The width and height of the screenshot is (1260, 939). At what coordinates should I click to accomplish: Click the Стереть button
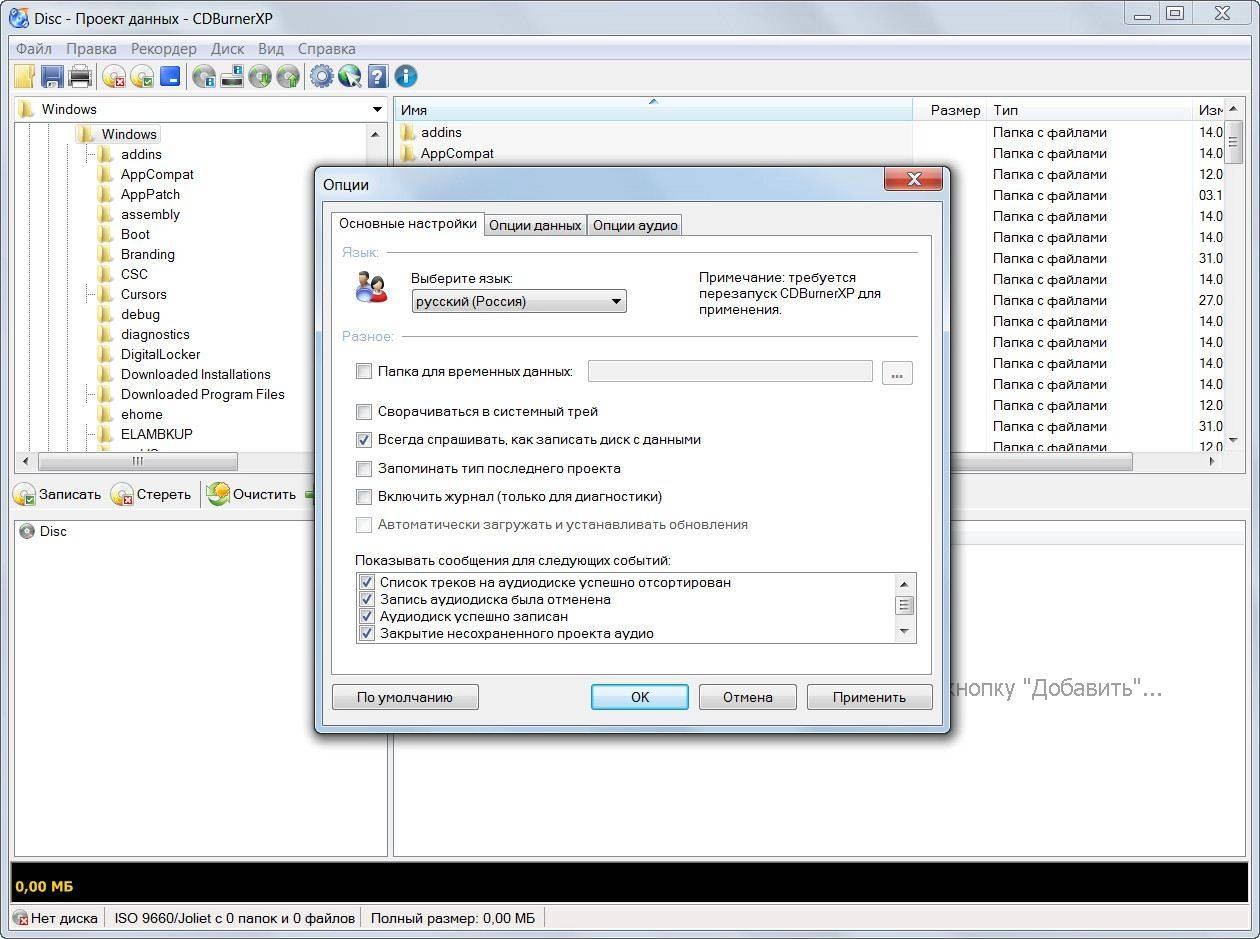pos(152,494)
